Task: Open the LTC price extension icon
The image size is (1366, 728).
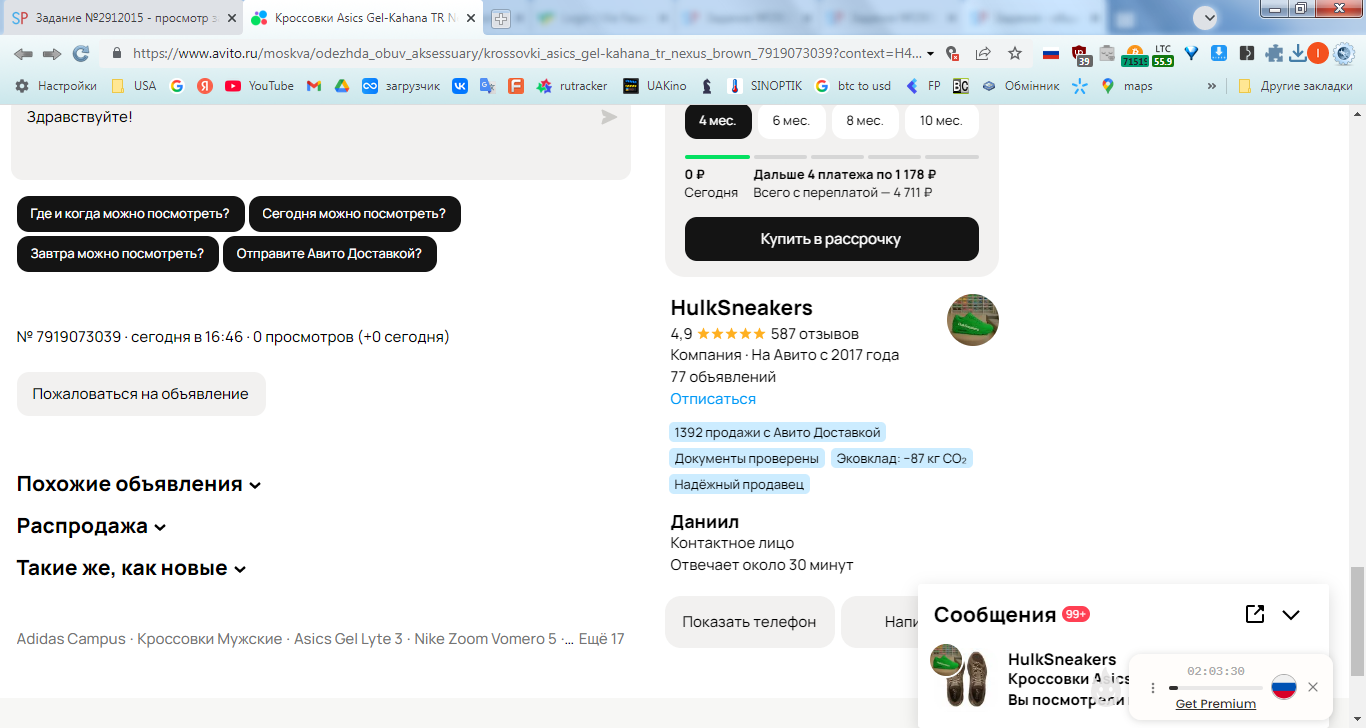Action: [1162, 55]
